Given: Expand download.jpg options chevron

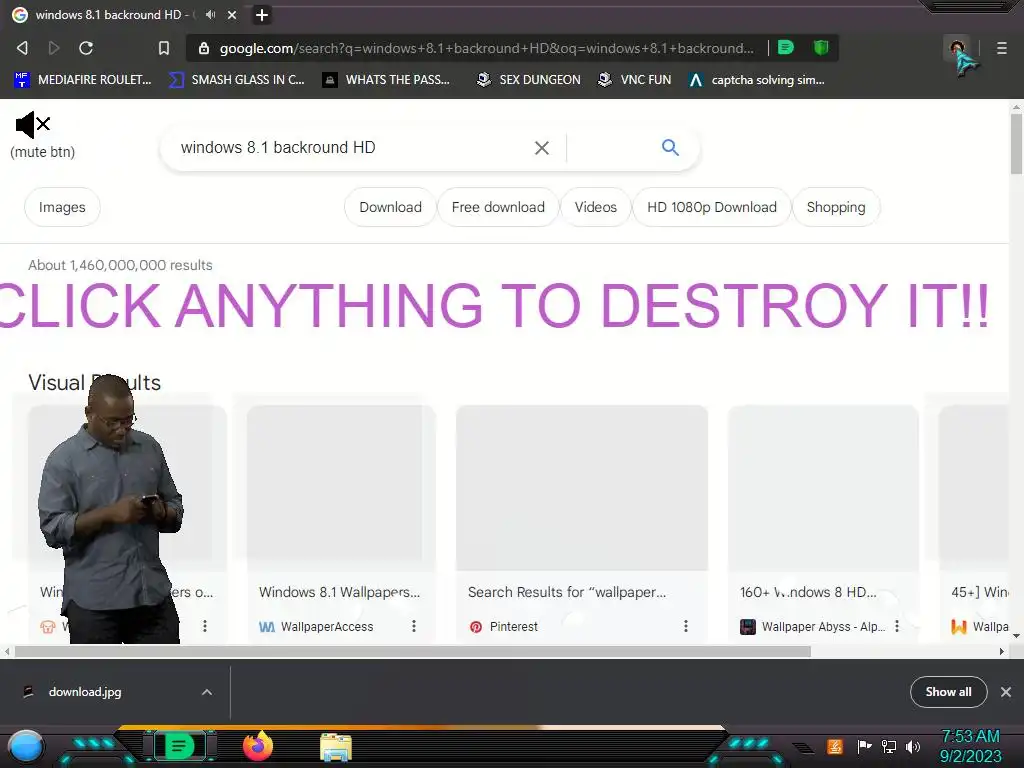Looking at the screenshot, I should coord(207,692).
